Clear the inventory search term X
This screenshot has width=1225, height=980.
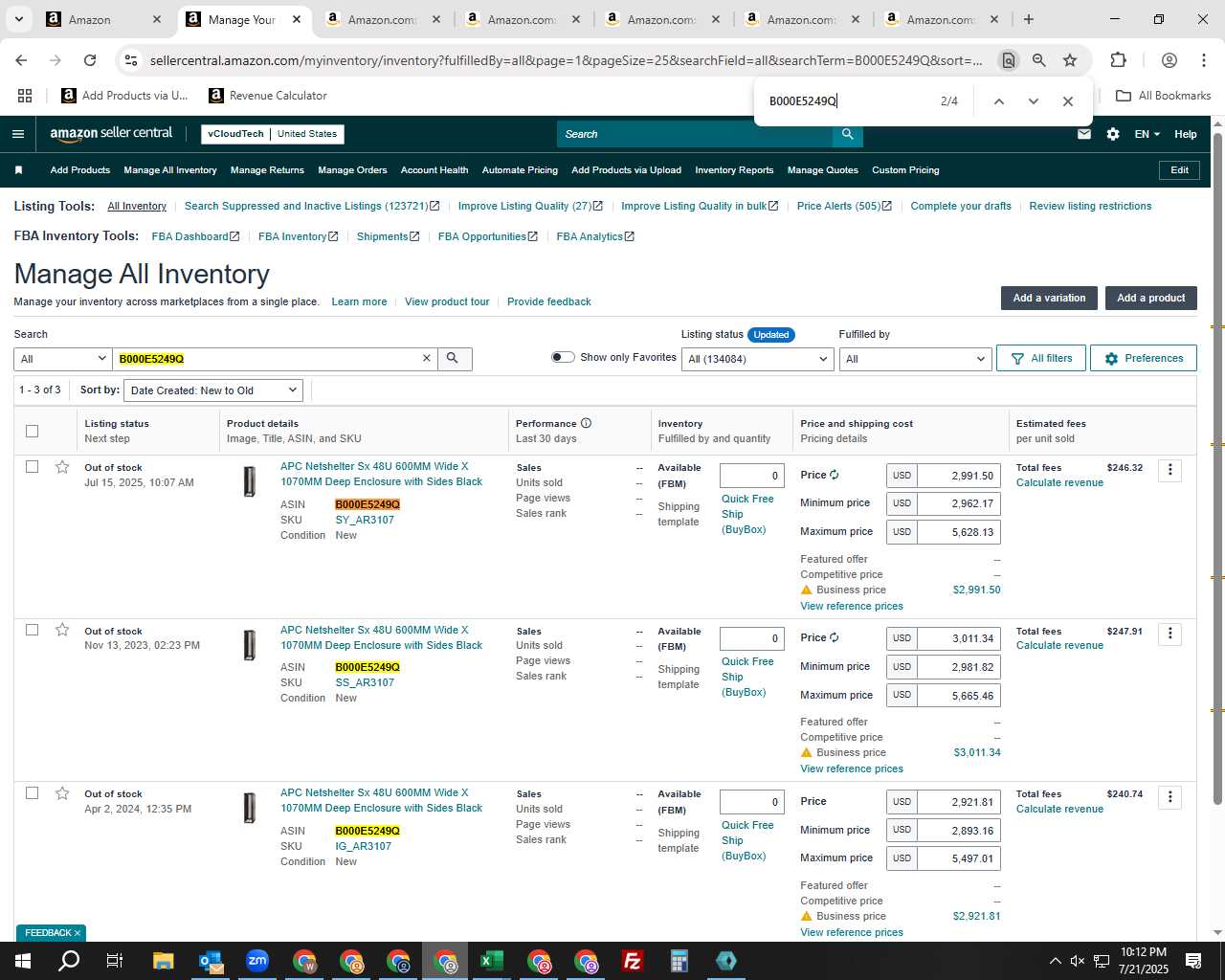click(427, 358)
